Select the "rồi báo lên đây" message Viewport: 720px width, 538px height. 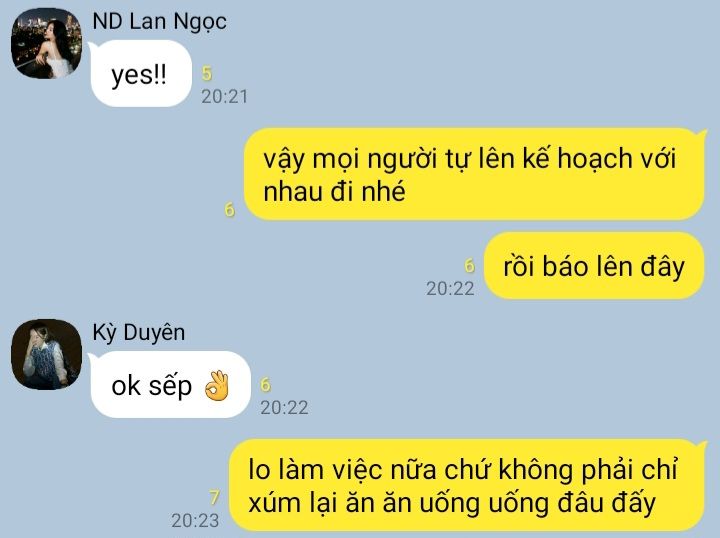(x=594, y=266)
